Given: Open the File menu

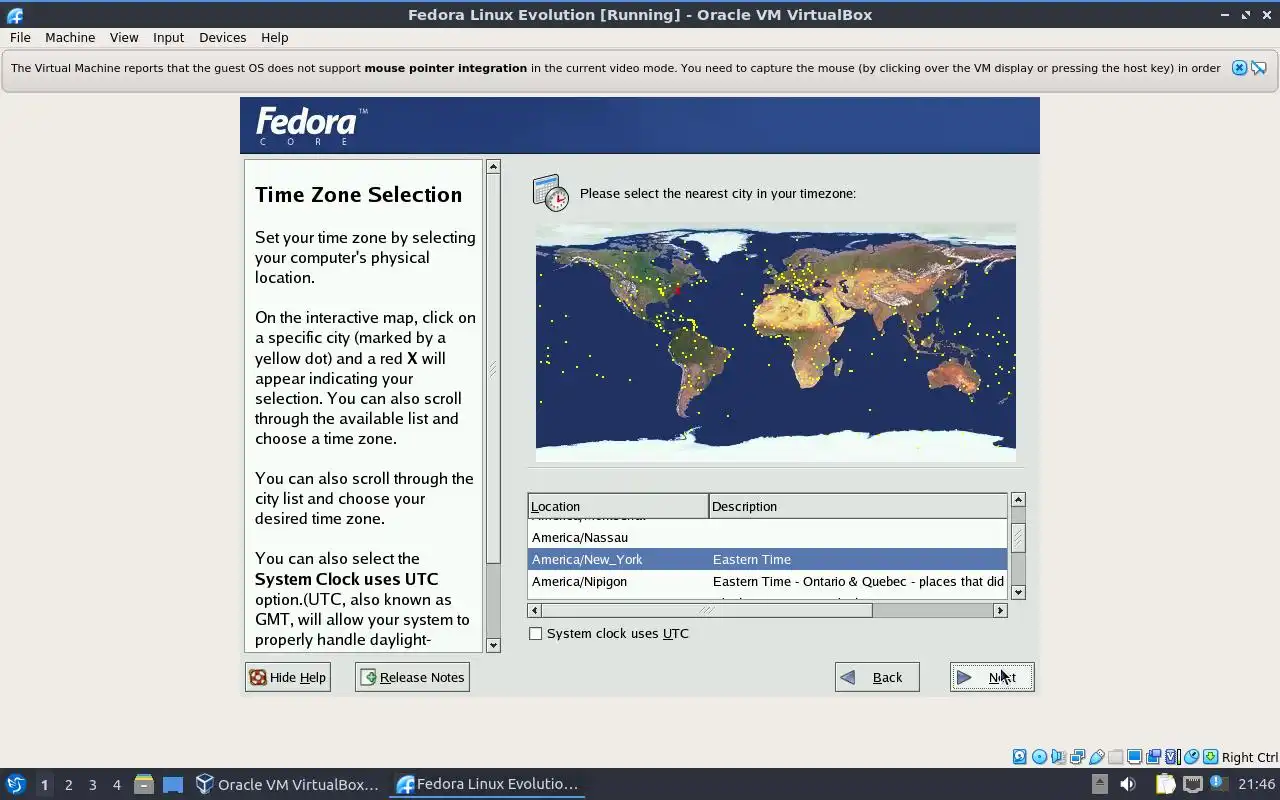Looking at the screenshot, I should tap(20, 37).
